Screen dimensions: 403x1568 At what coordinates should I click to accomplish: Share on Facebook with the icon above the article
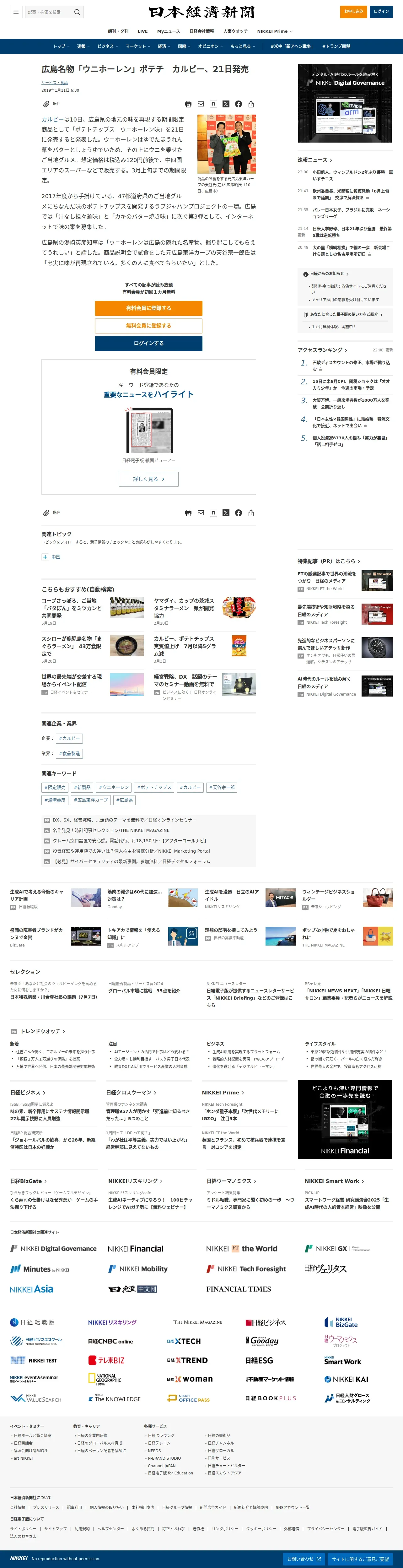238,104
